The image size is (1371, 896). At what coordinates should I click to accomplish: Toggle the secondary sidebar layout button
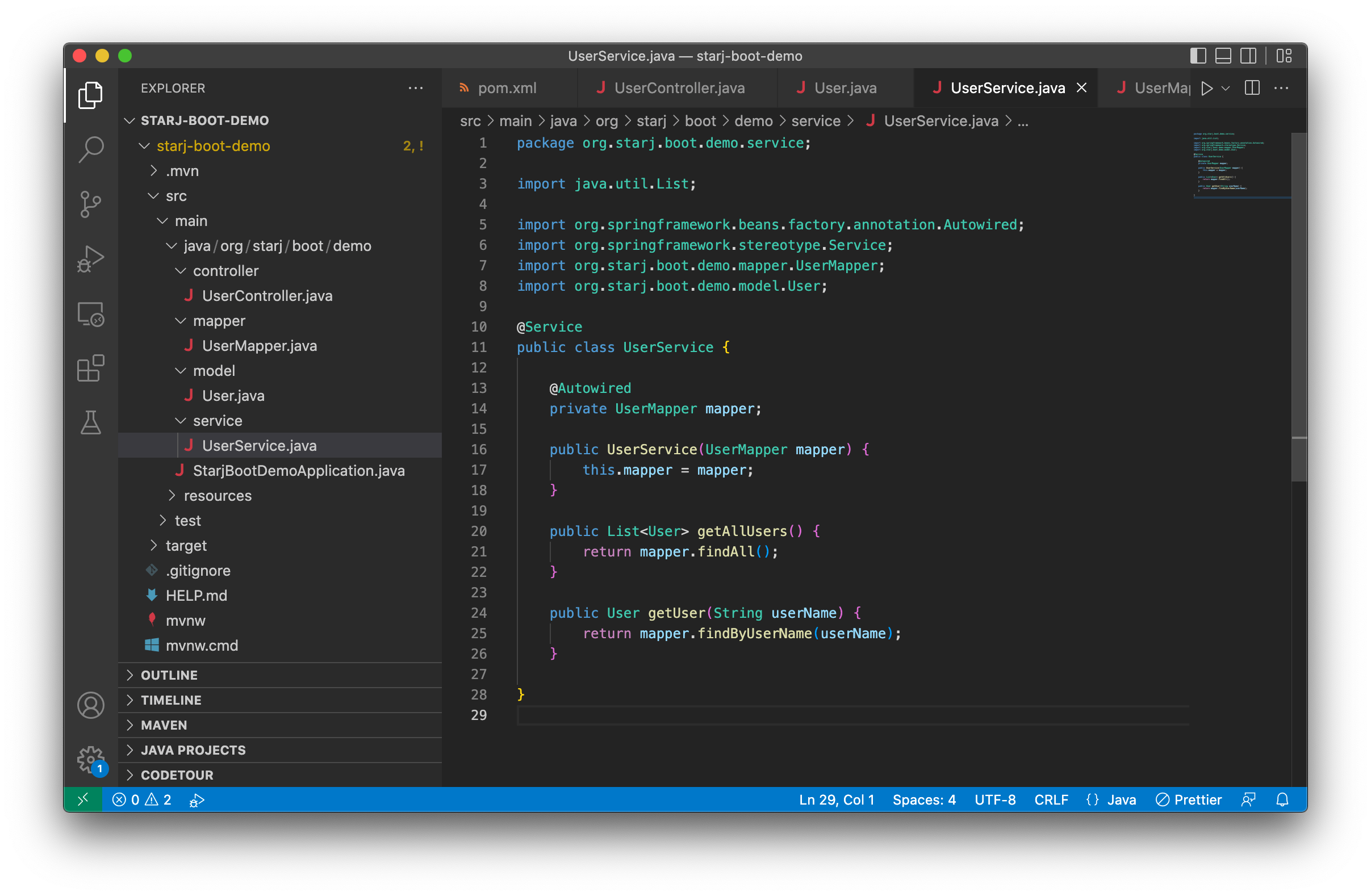point(1248,56)
